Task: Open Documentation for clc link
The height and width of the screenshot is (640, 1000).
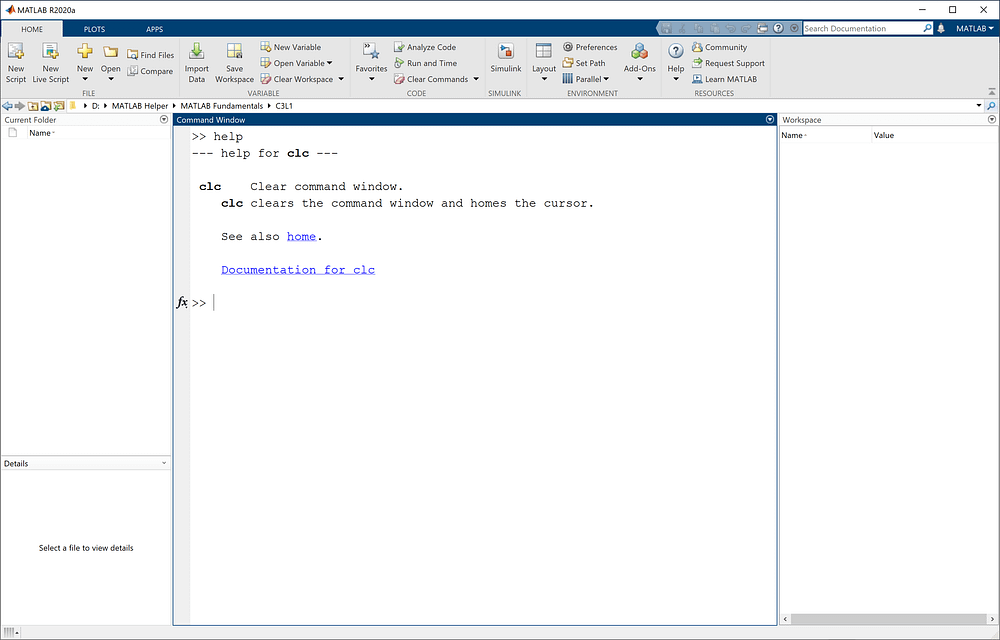Action: click(x=298, y=270)
